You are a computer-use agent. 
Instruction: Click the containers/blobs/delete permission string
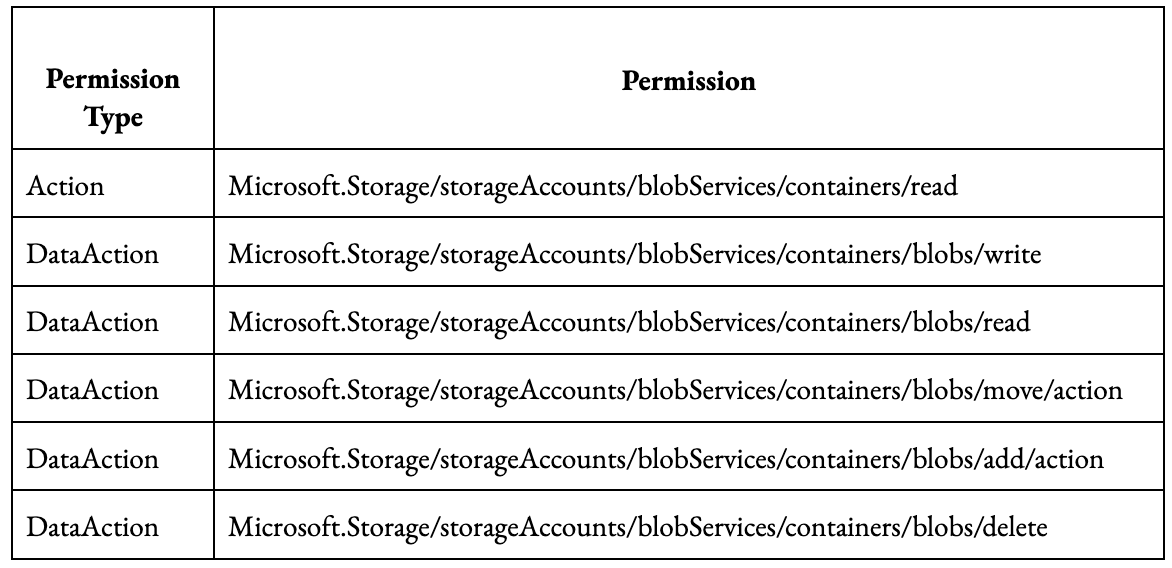(x=639, y=527)
